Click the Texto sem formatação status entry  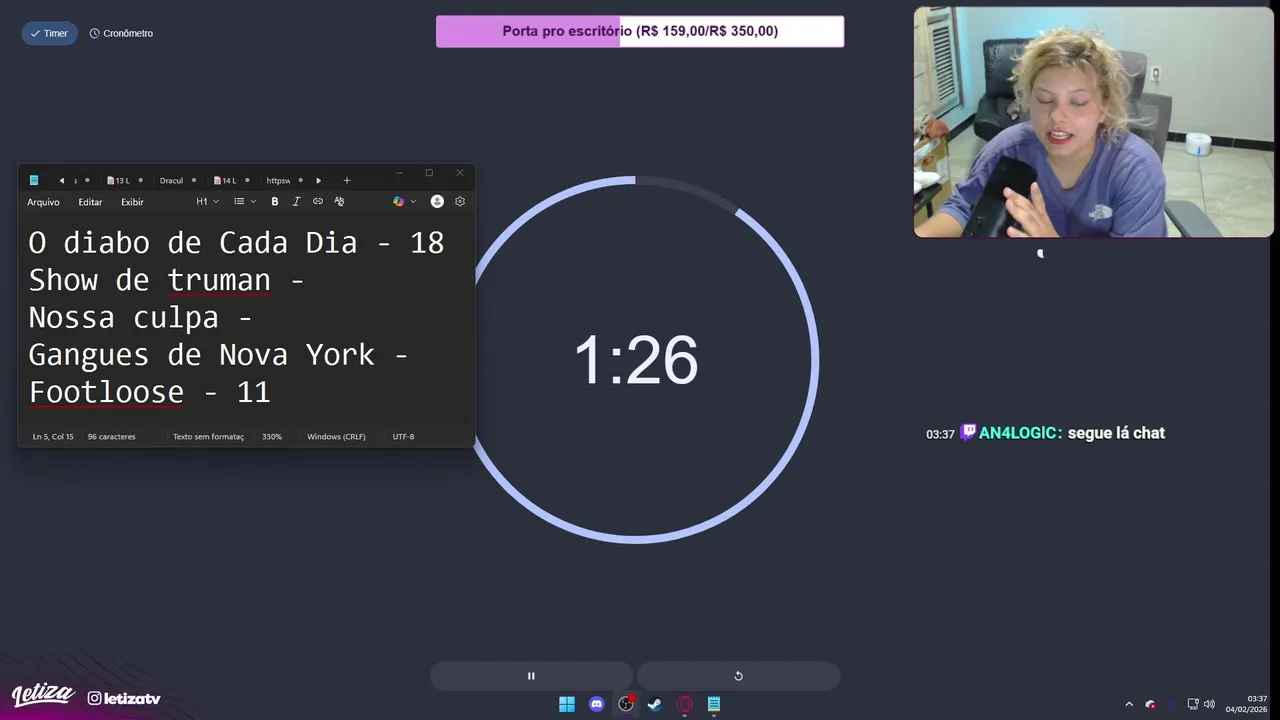coord(208,436)
